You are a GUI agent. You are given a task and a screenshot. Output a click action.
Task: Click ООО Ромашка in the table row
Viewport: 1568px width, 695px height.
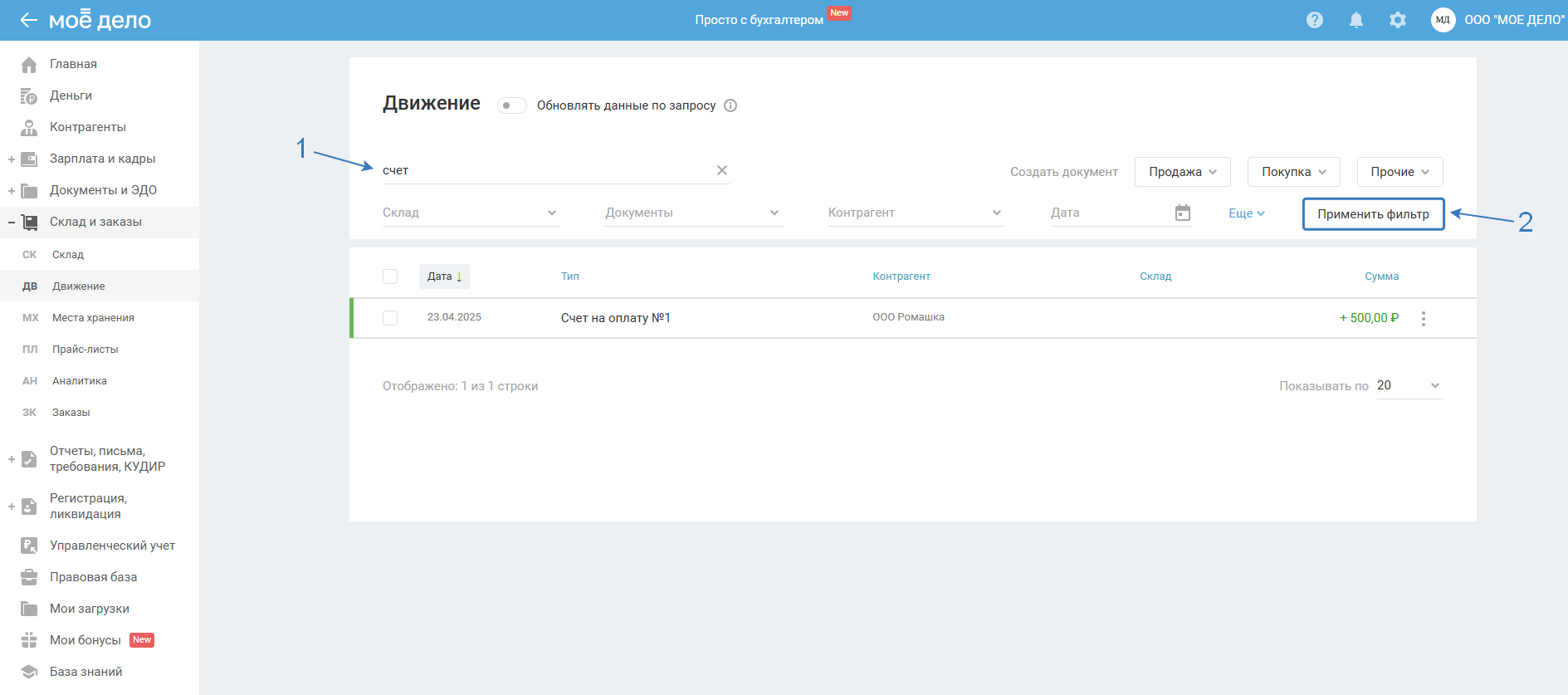coord(908,317)
